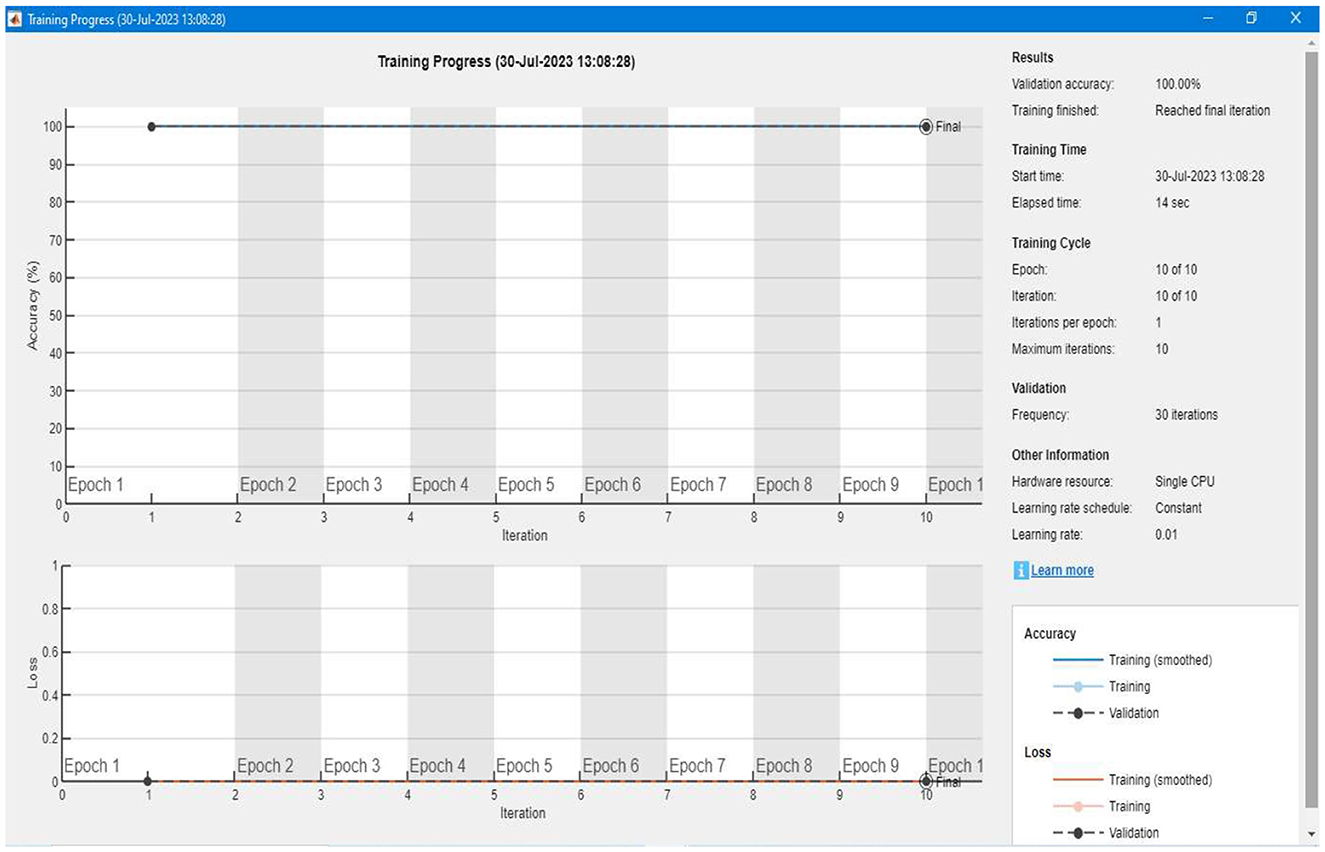This screenshot has height=852, width=1325.
Task: Click the Accuracy 'Training (smoothed)' legend entry
Action: [1132, 660]
